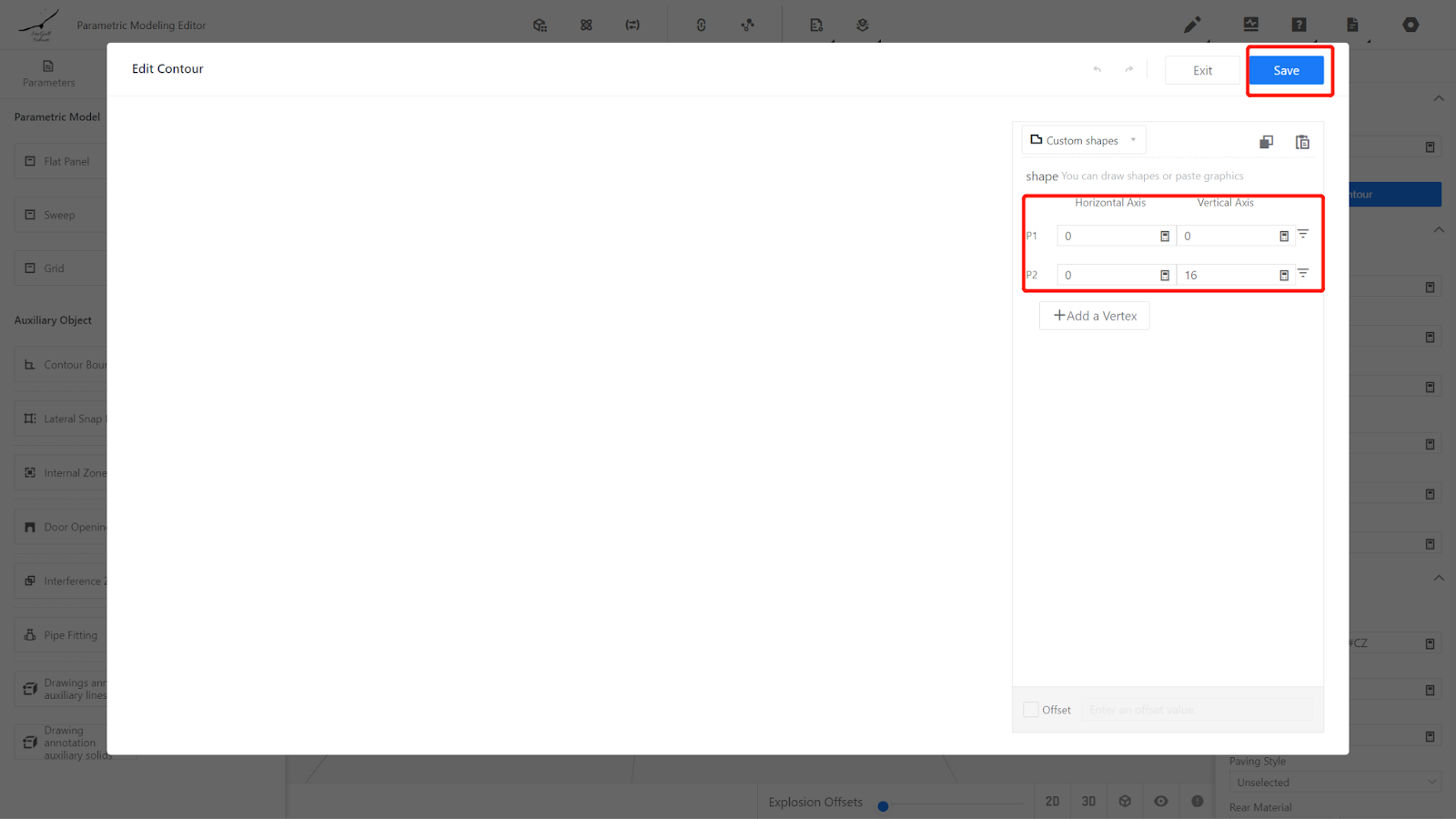The image size is (1456, 819).
Task: Select Sweep in the Parametric Model list
Action: click(x=61, y=215)
